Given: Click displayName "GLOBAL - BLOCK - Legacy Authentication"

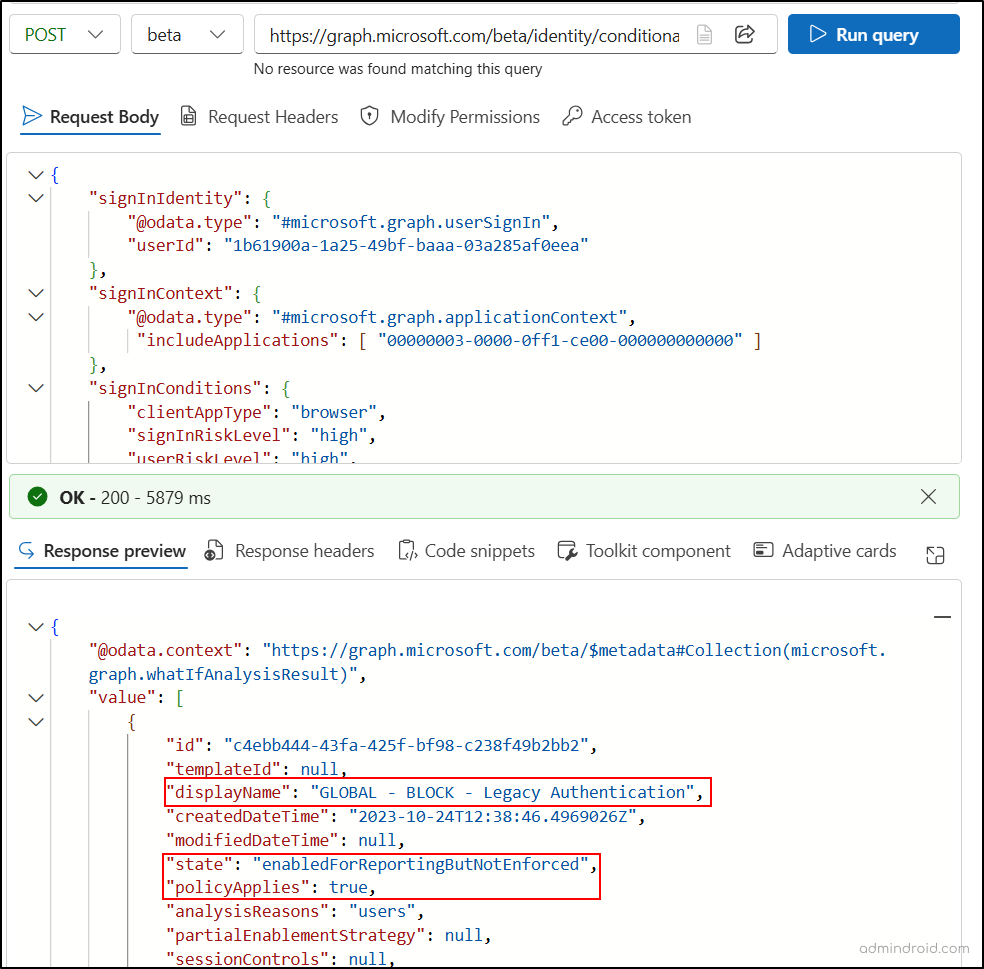Looking at the screenshot, I should click(x=502, y=793).
